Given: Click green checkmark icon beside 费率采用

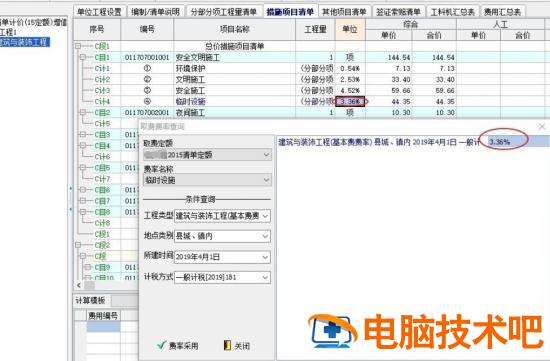Looking at the screenshot, I should [161, 345].
